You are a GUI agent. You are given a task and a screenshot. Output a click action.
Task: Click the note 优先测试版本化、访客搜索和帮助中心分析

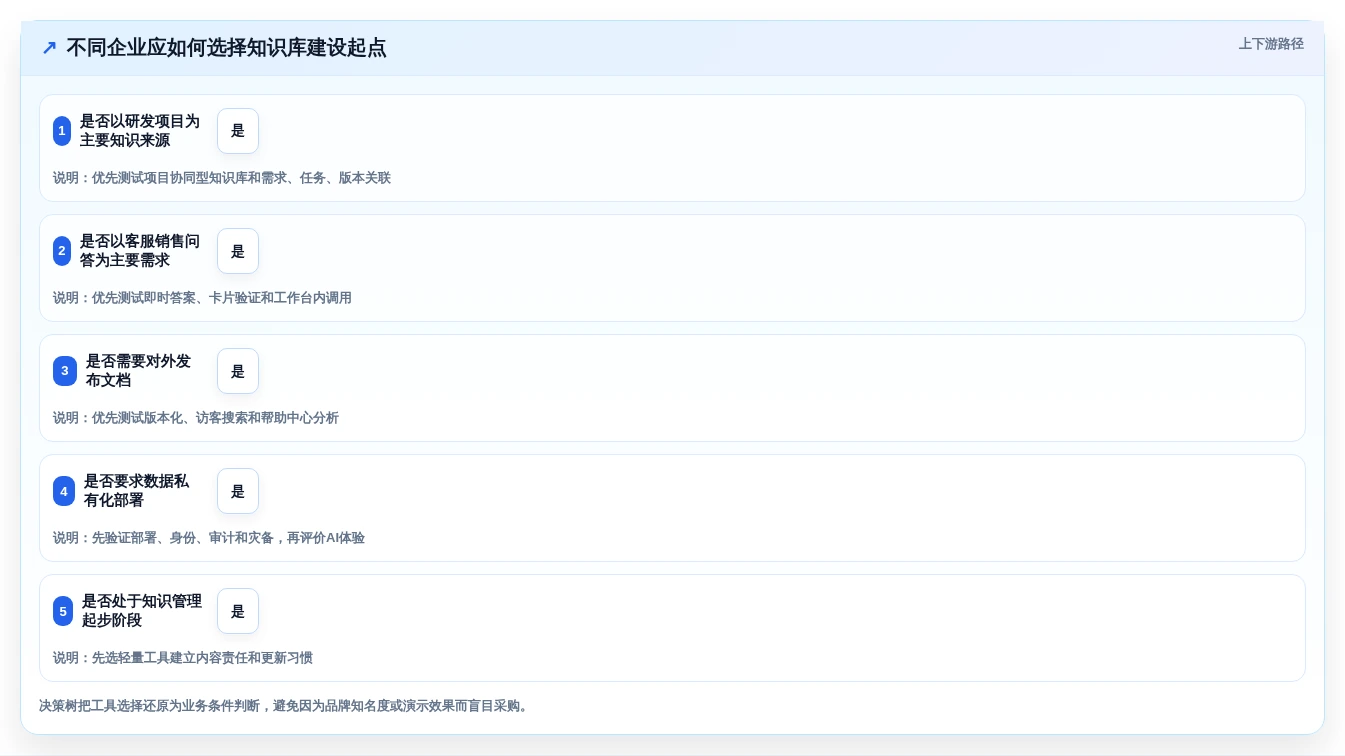(196, 418)
